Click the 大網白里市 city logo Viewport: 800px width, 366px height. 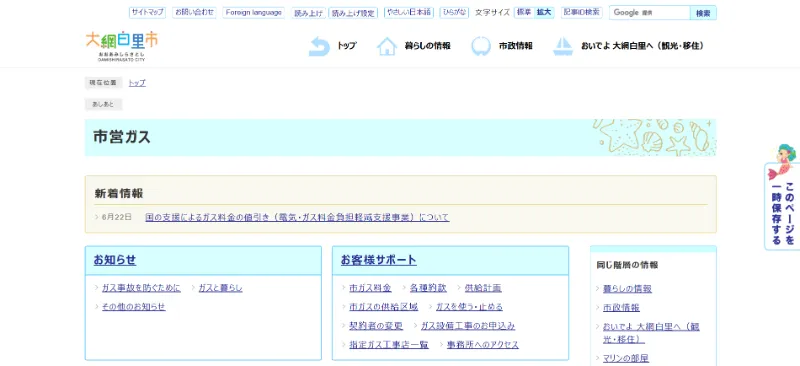coord(122,46)
